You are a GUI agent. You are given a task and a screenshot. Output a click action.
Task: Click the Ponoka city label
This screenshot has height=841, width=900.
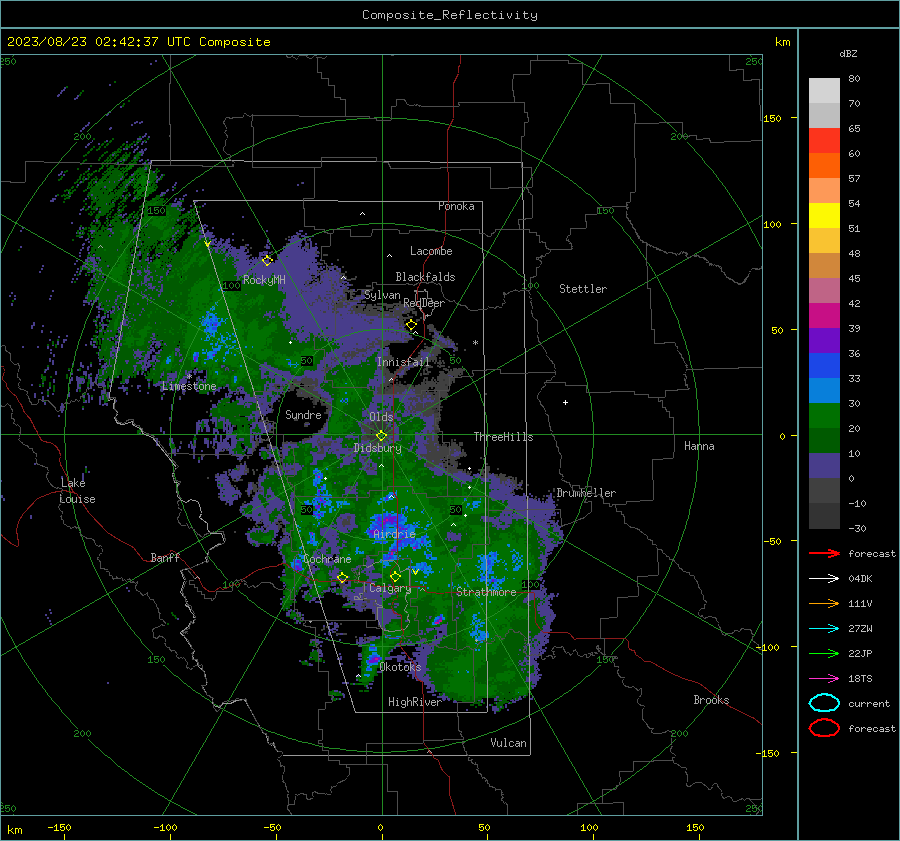pyautogui.click(x=456, y=206)
